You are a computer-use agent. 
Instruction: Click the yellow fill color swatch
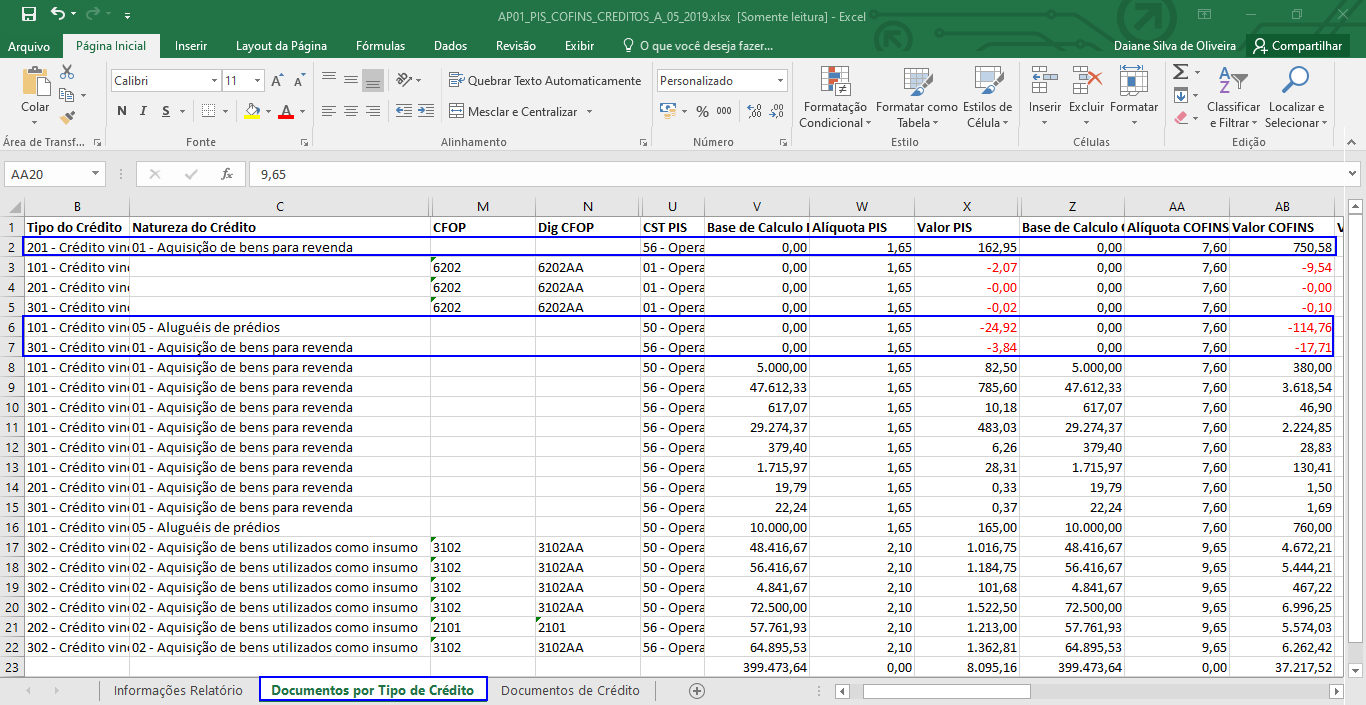[251, 111]
